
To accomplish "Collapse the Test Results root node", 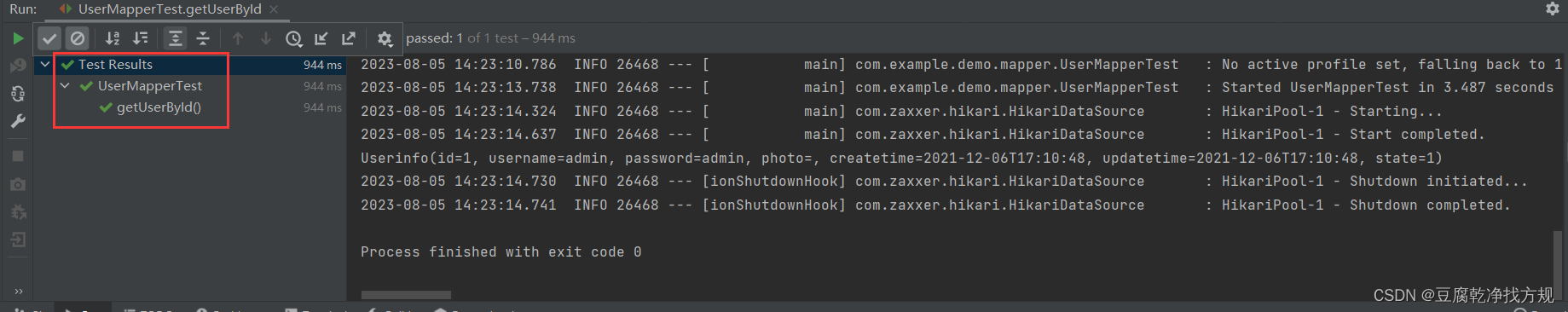I will click(x=45, y=64).
